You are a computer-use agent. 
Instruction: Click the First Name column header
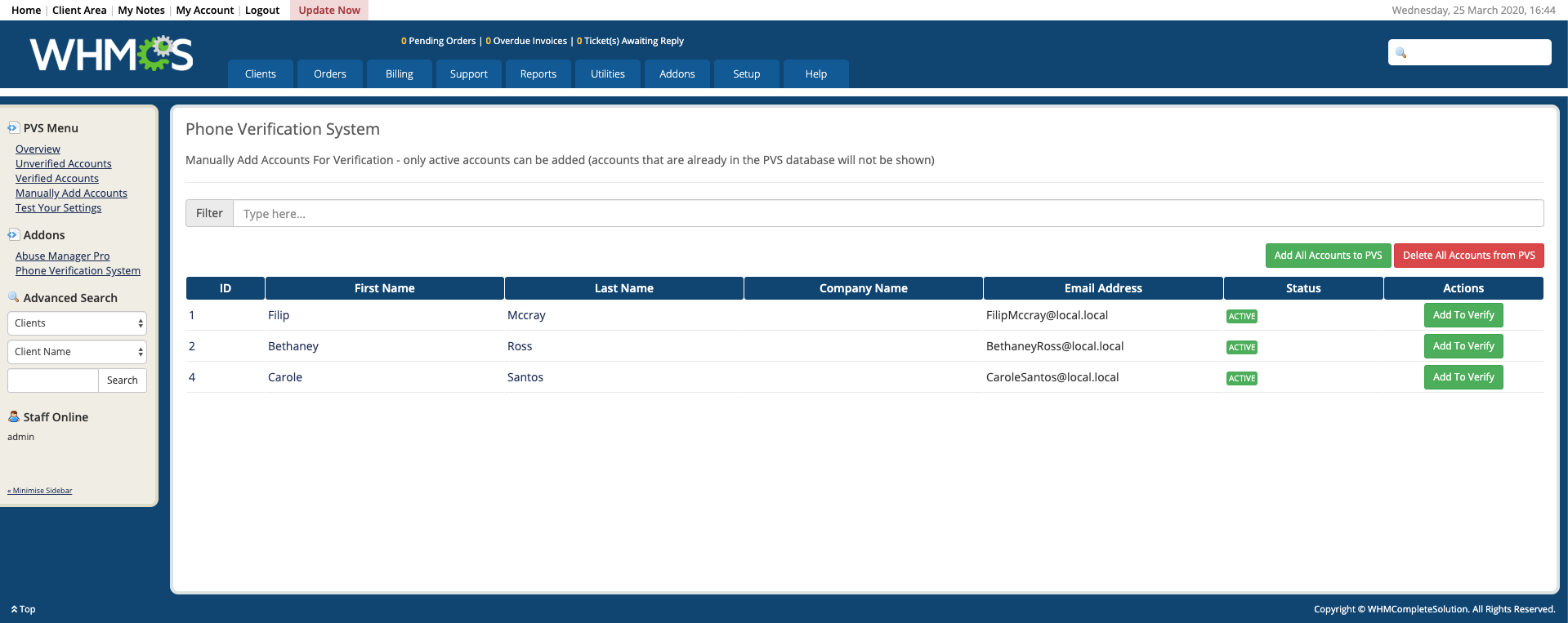tap(385, 288)
